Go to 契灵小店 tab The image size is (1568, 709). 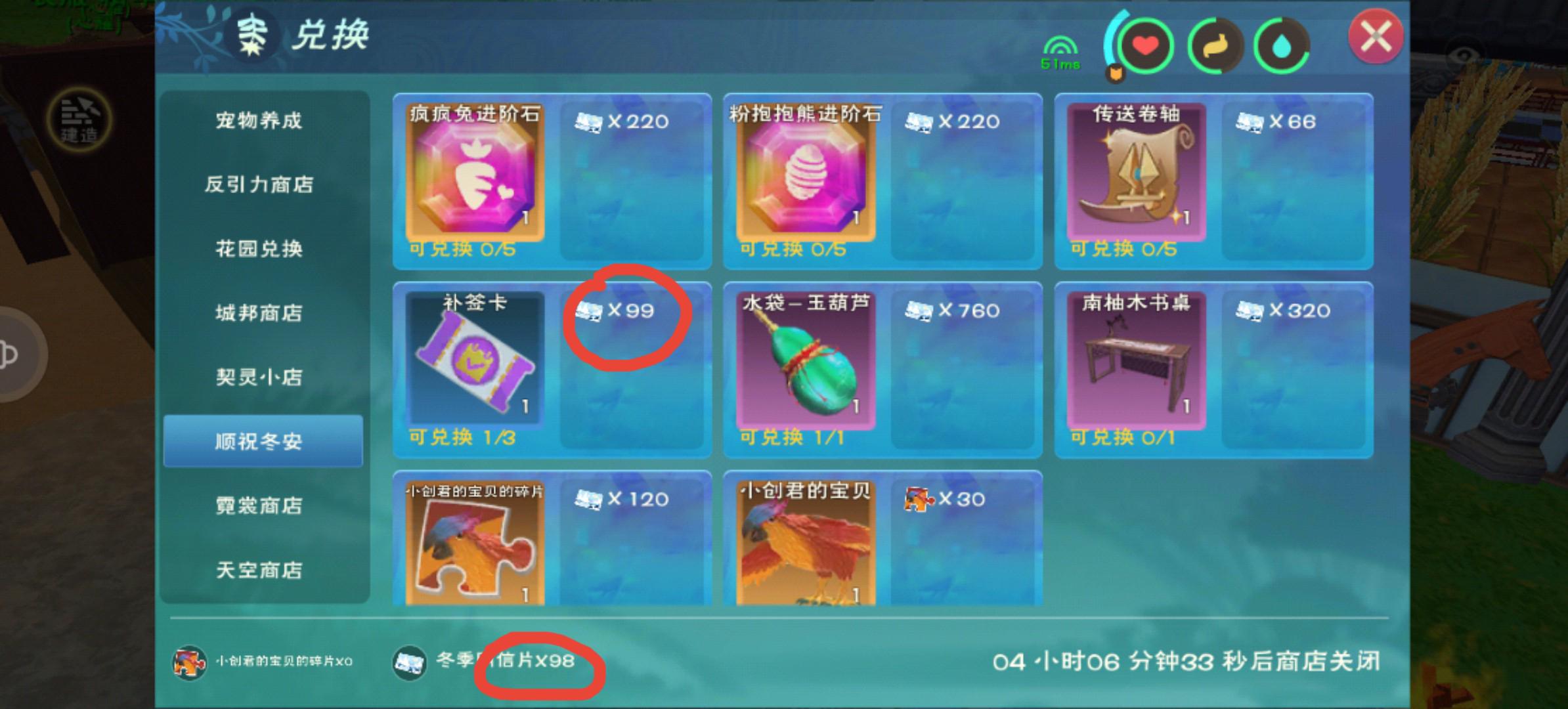[x=259, y=377]
